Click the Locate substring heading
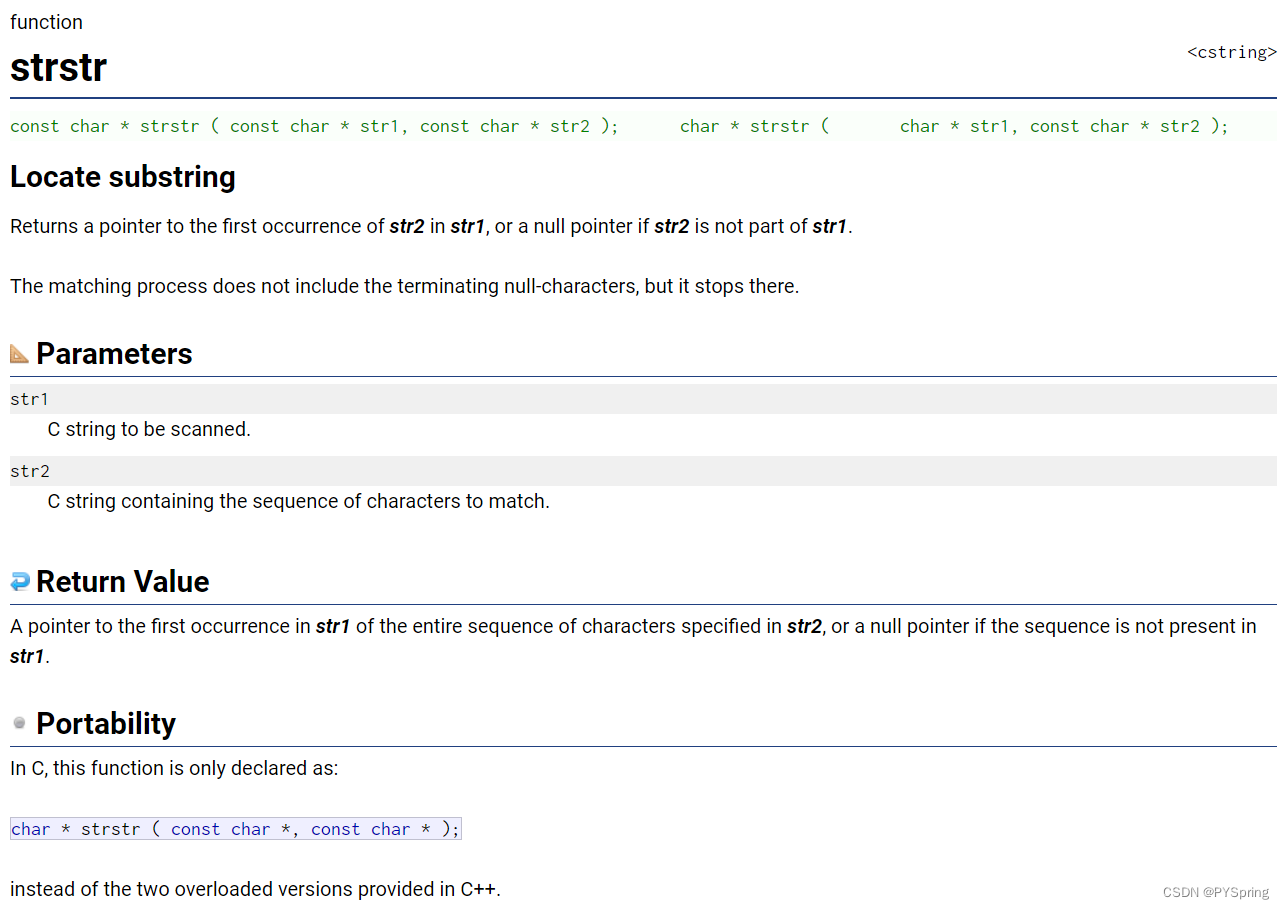The width and height of the screenshot is (1284, 909). [x=123, y=177]
